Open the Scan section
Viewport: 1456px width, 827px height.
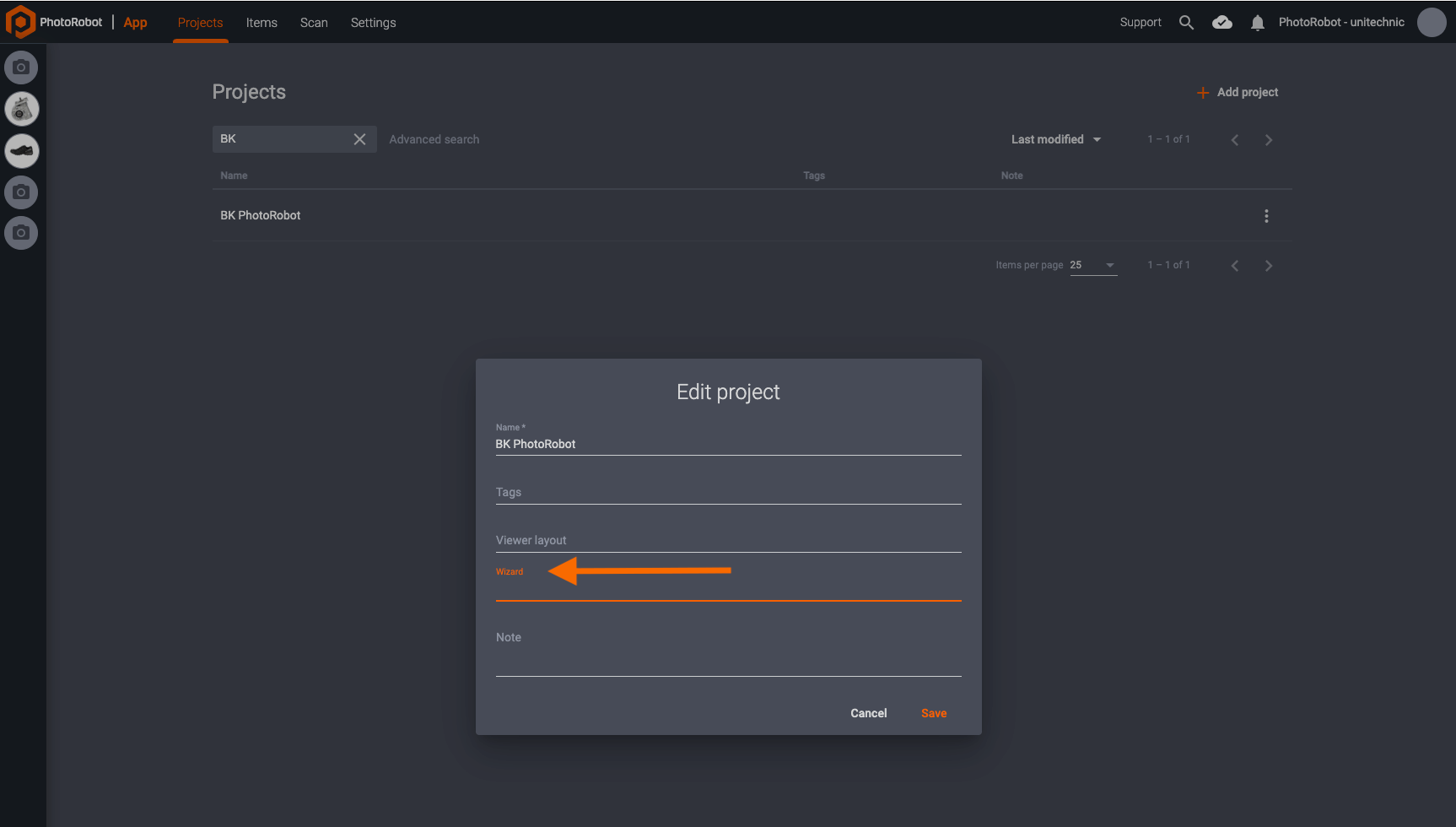pyautogui.click(x=313, y=23)
